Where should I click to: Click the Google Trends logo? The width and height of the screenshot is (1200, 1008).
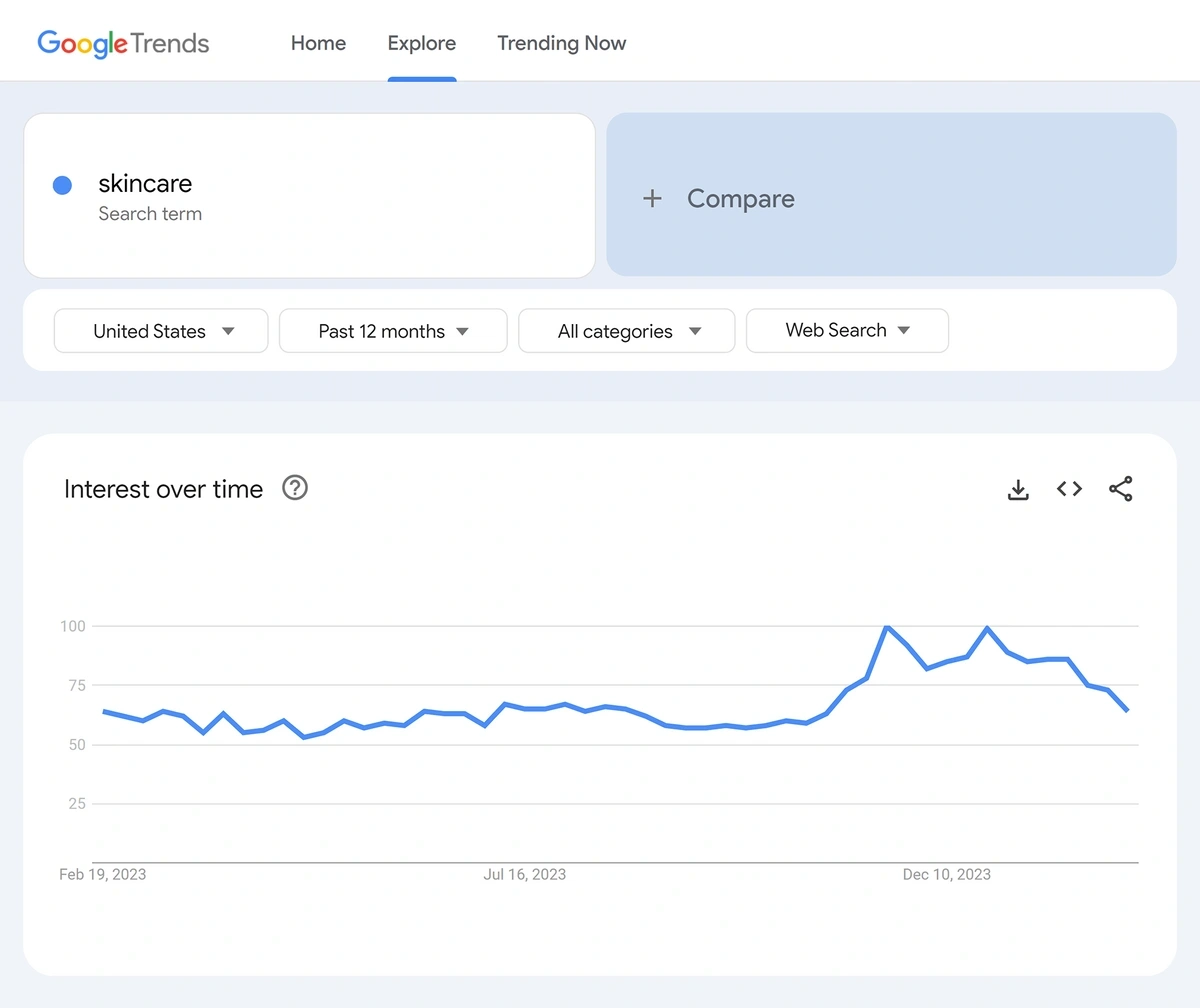pos(122,43)
